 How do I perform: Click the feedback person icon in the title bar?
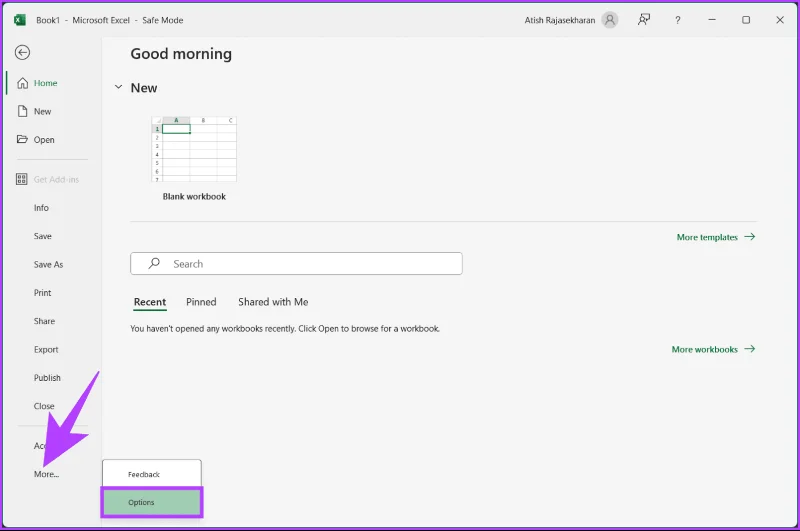pos(644,20)
